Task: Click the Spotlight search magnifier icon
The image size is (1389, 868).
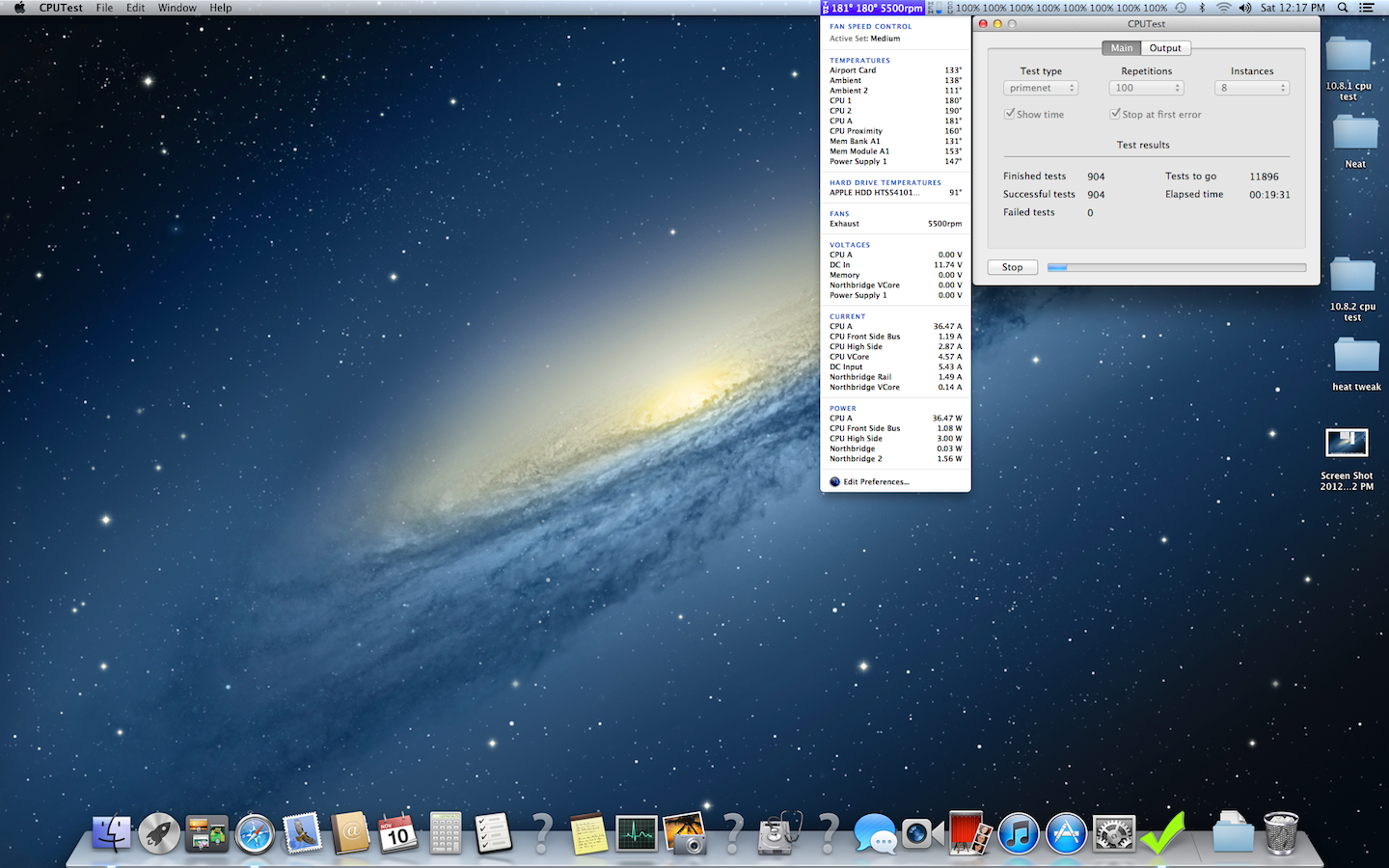Action: coord(1343,8)
